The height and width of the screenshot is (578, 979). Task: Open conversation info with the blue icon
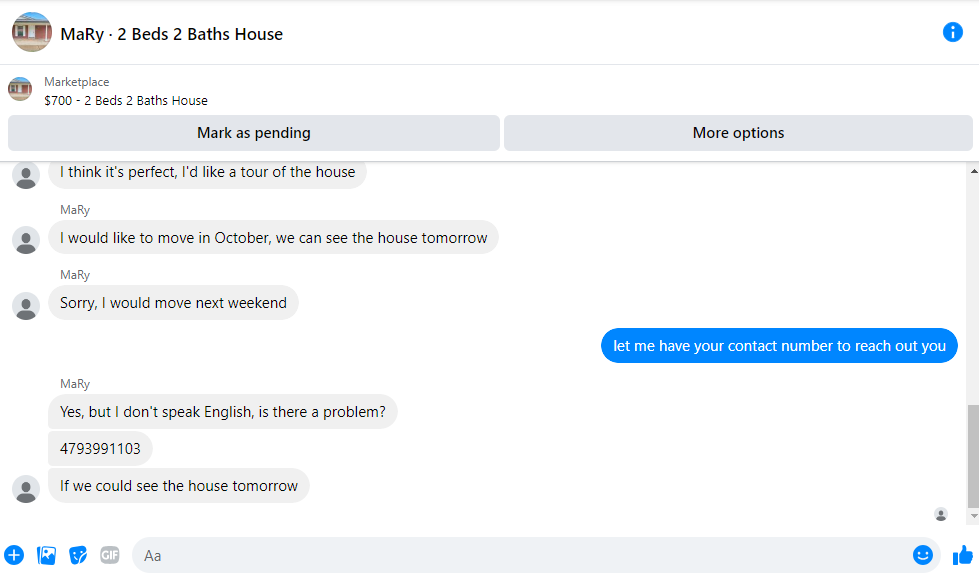tap(953, 32)
